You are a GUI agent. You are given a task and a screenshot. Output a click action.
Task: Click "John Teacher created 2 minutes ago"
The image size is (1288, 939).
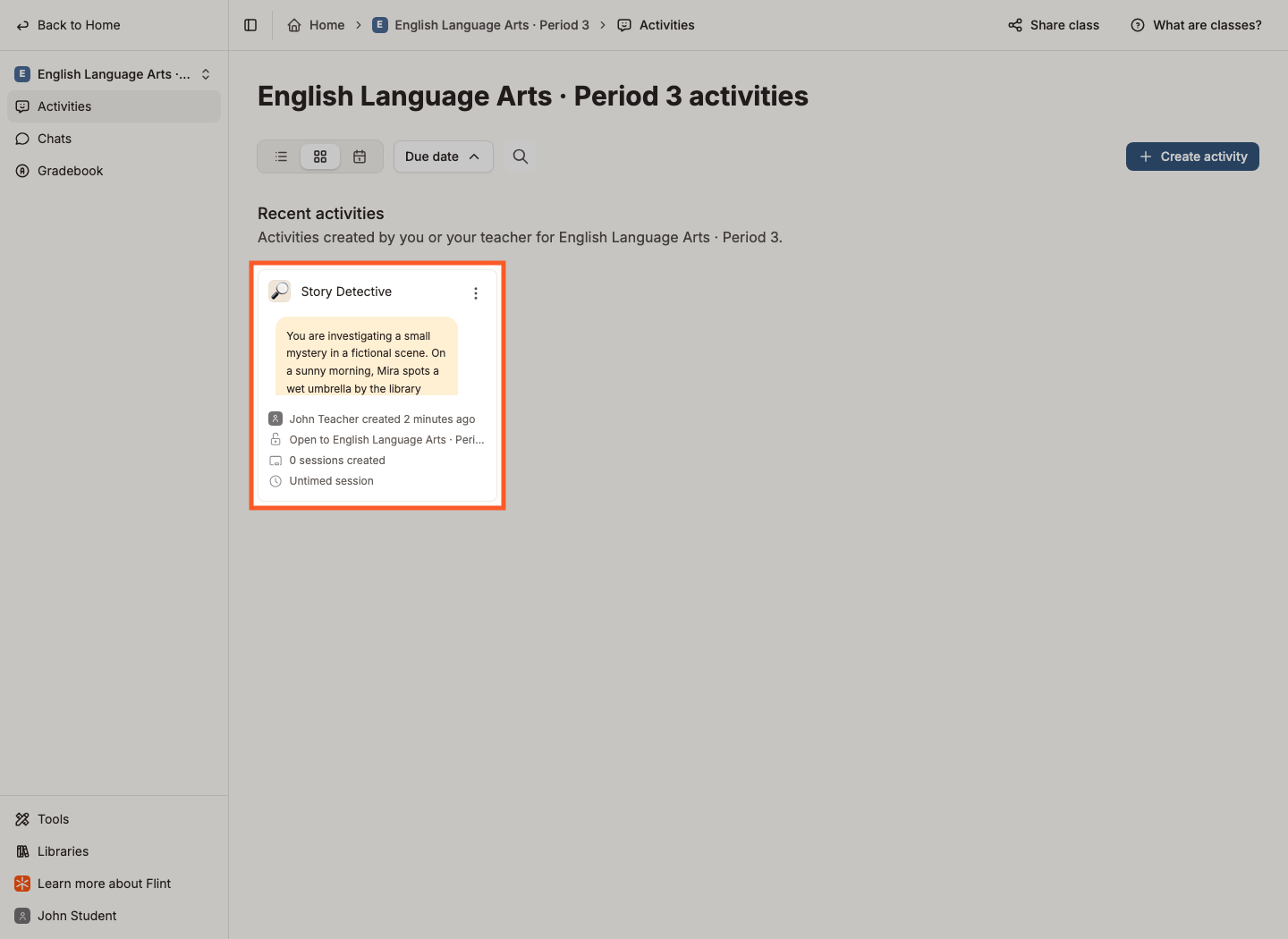[382, 419]
